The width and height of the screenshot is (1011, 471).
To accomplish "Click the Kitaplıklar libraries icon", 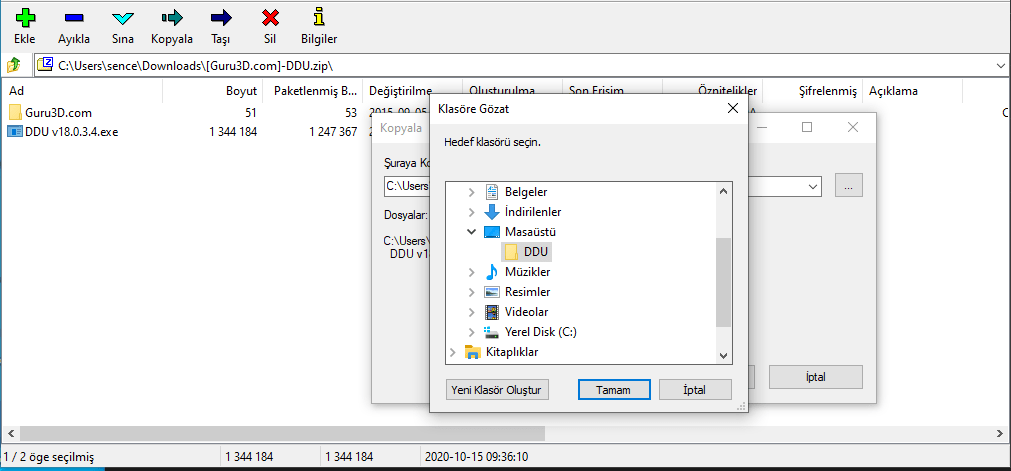I will 473,352.
